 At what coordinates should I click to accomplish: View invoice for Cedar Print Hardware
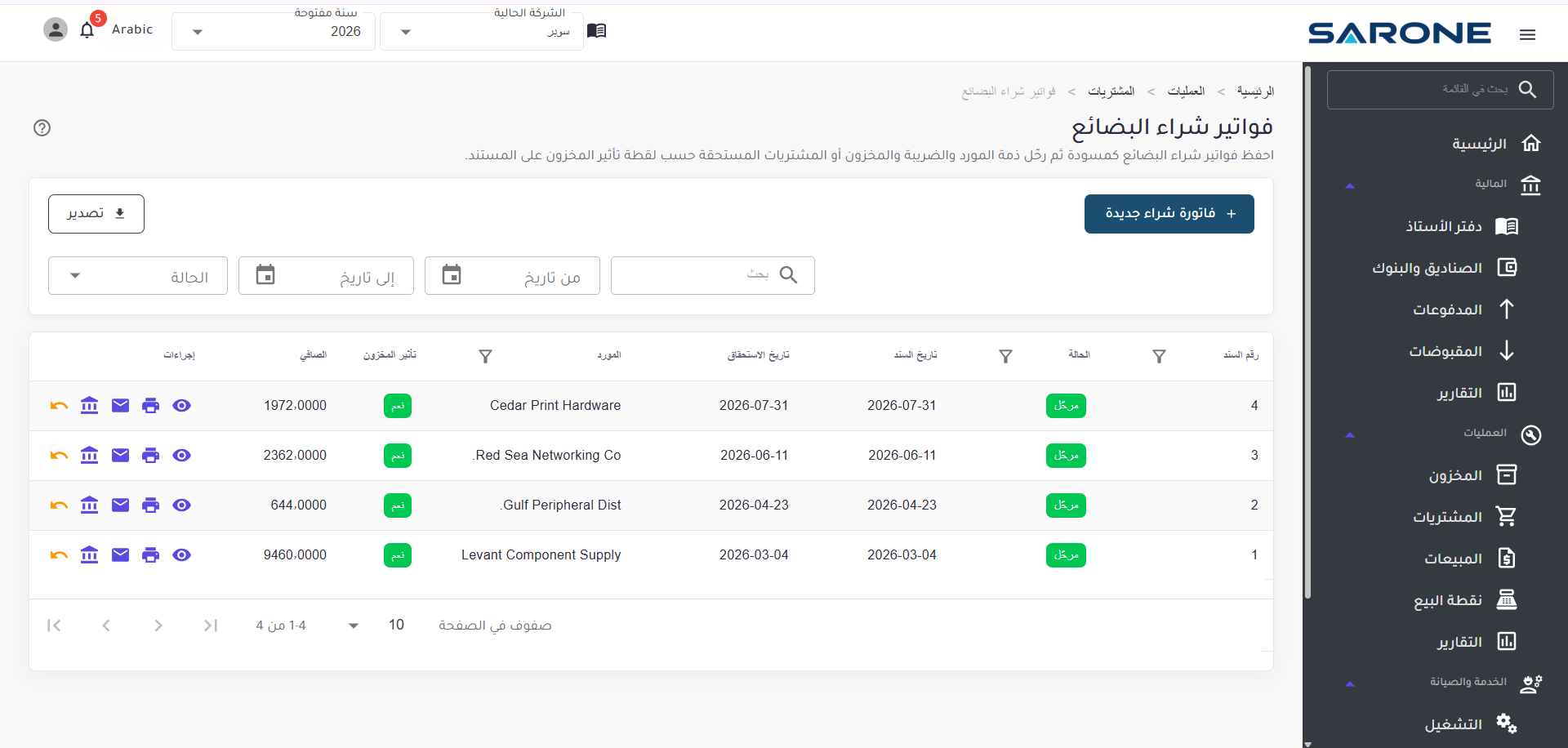click(182, 406)
